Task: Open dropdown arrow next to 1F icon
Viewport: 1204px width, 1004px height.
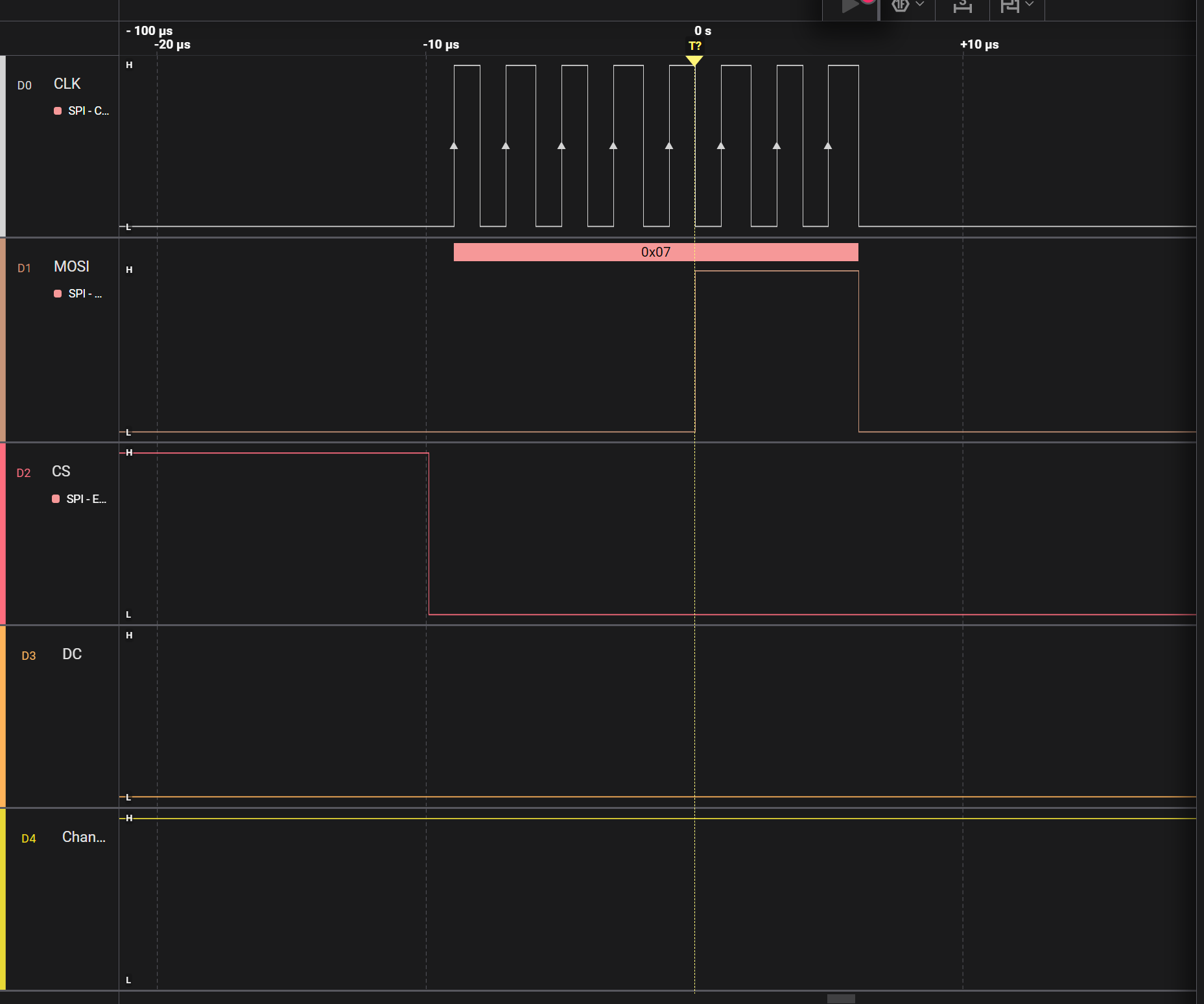Action: pyautogui.click(x=920, y=5)
